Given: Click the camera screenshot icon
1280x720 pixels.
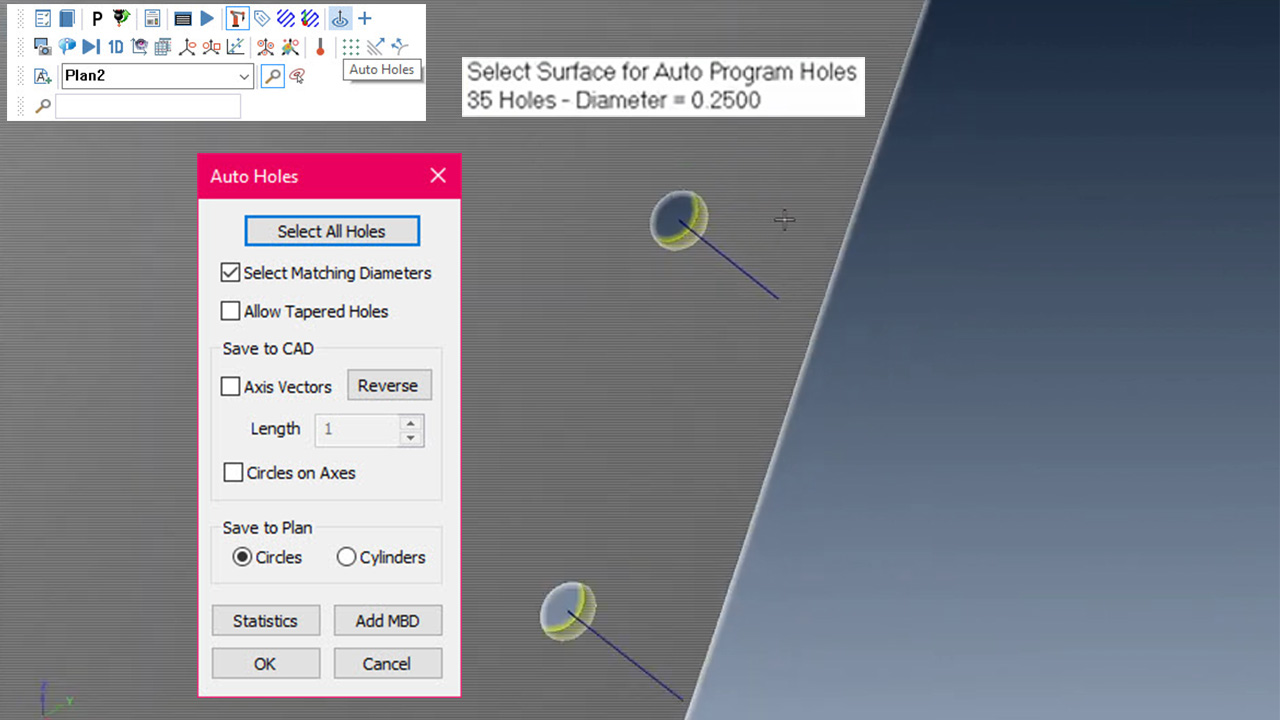Looking at the screenshot, I should [x=42, y=46].
